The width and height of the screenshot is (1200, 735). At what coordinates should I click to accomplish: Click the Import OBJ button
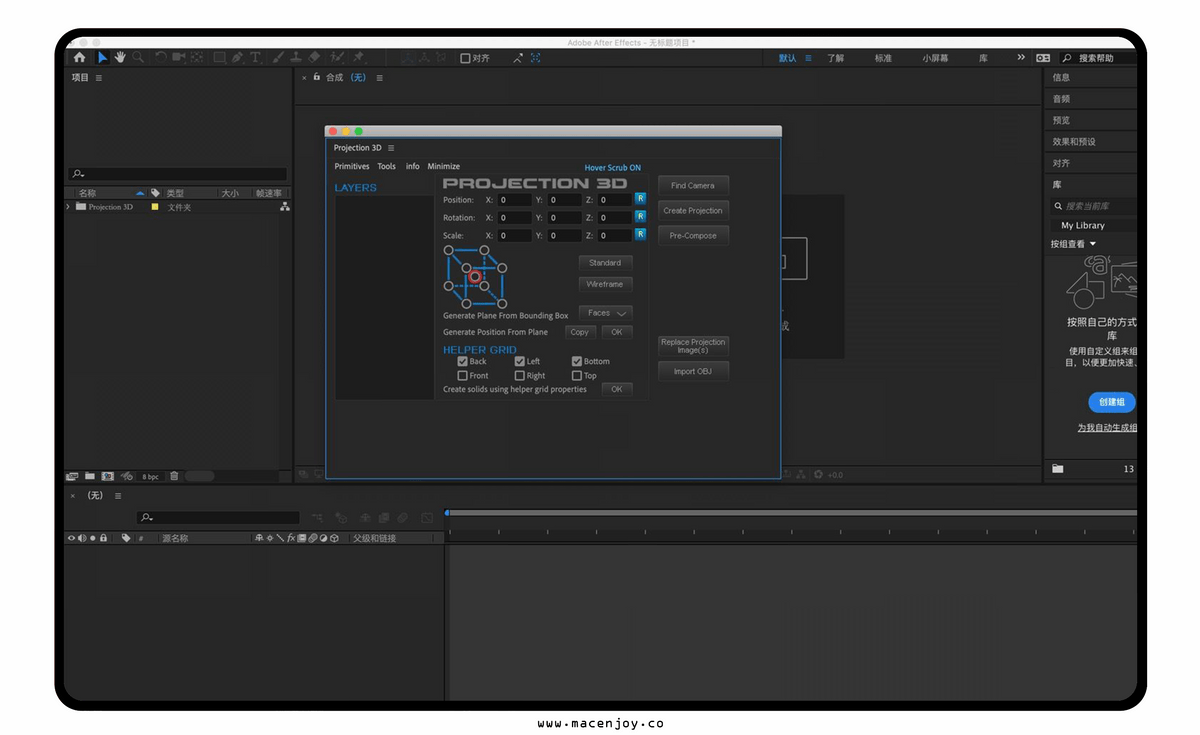[693, 371]
